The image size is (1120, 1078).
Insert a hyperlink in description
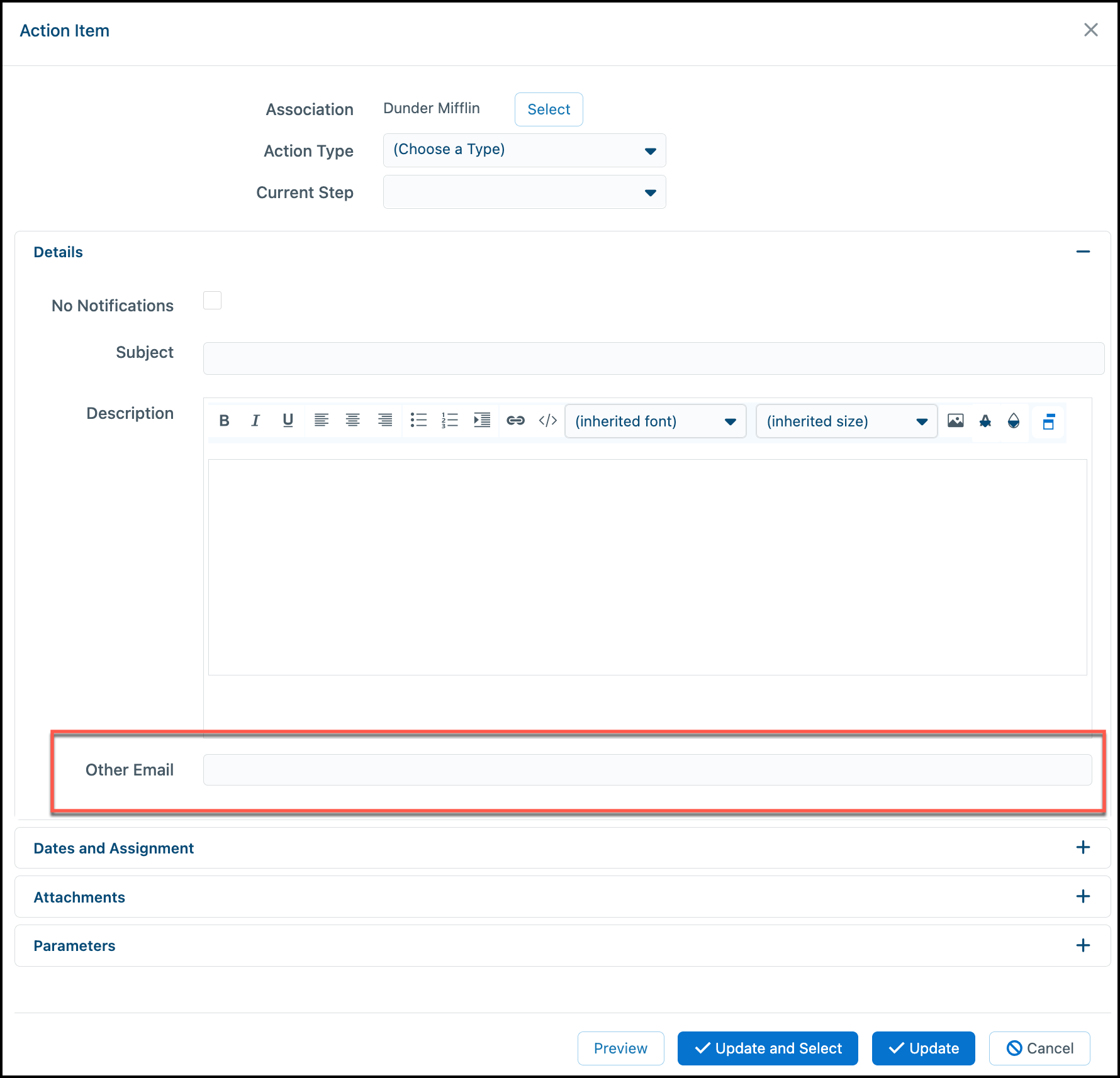pos(515,421)
